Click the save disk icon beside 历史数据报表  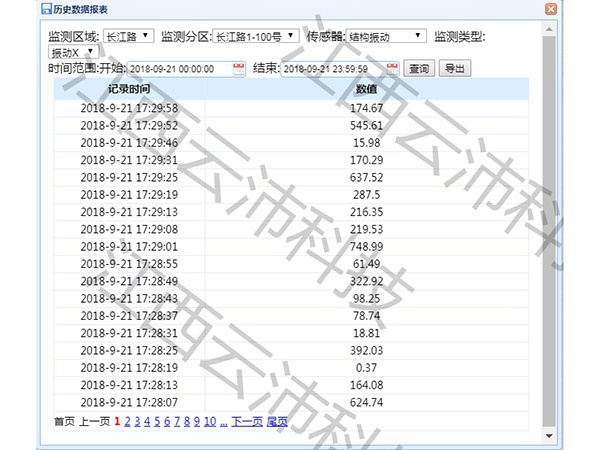tap(46, 9)
